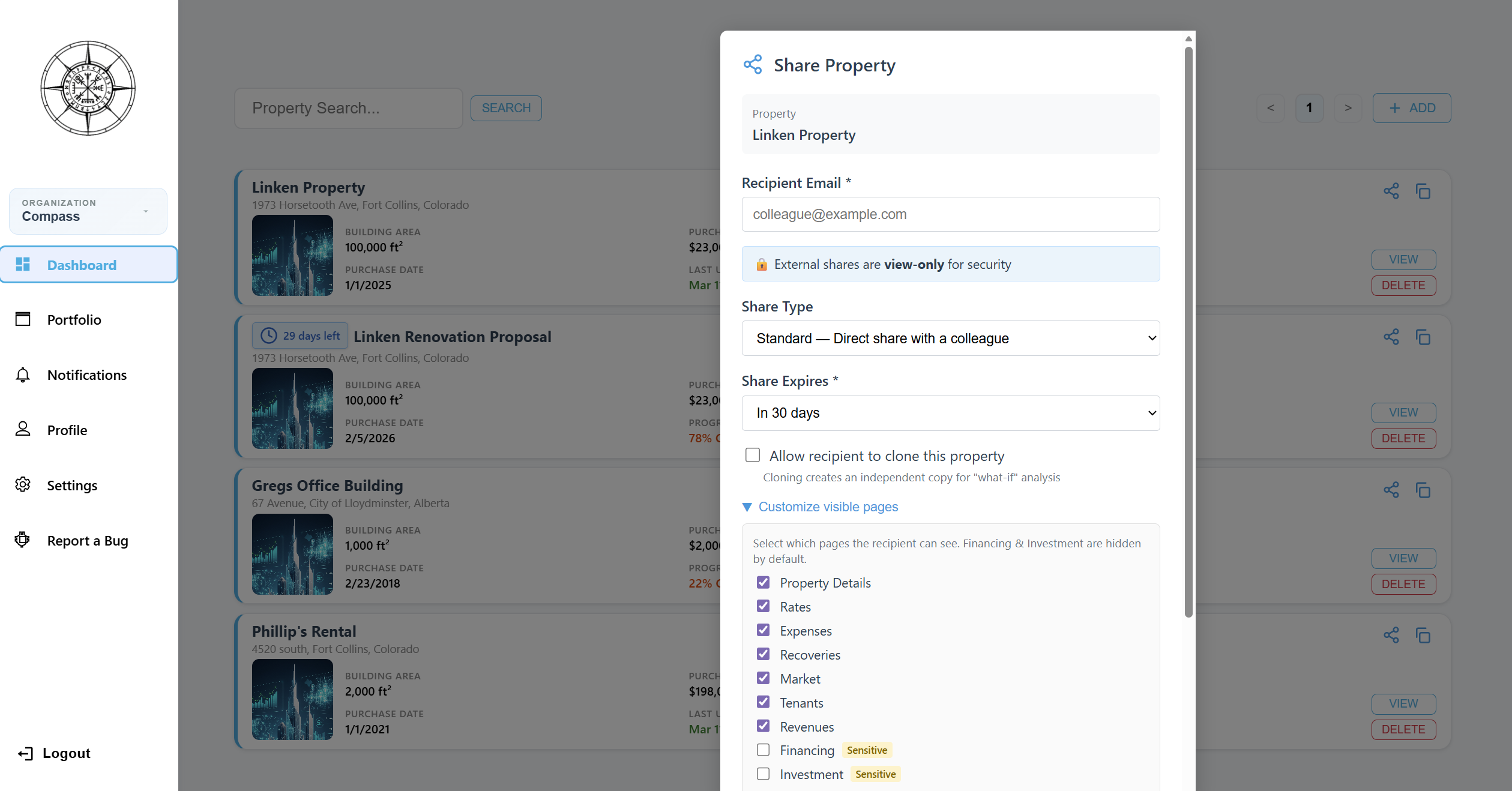1512x791 pixels.
Task: Click the copy icon on Gregs Office Building card
Action: [x=1424, y=490]
